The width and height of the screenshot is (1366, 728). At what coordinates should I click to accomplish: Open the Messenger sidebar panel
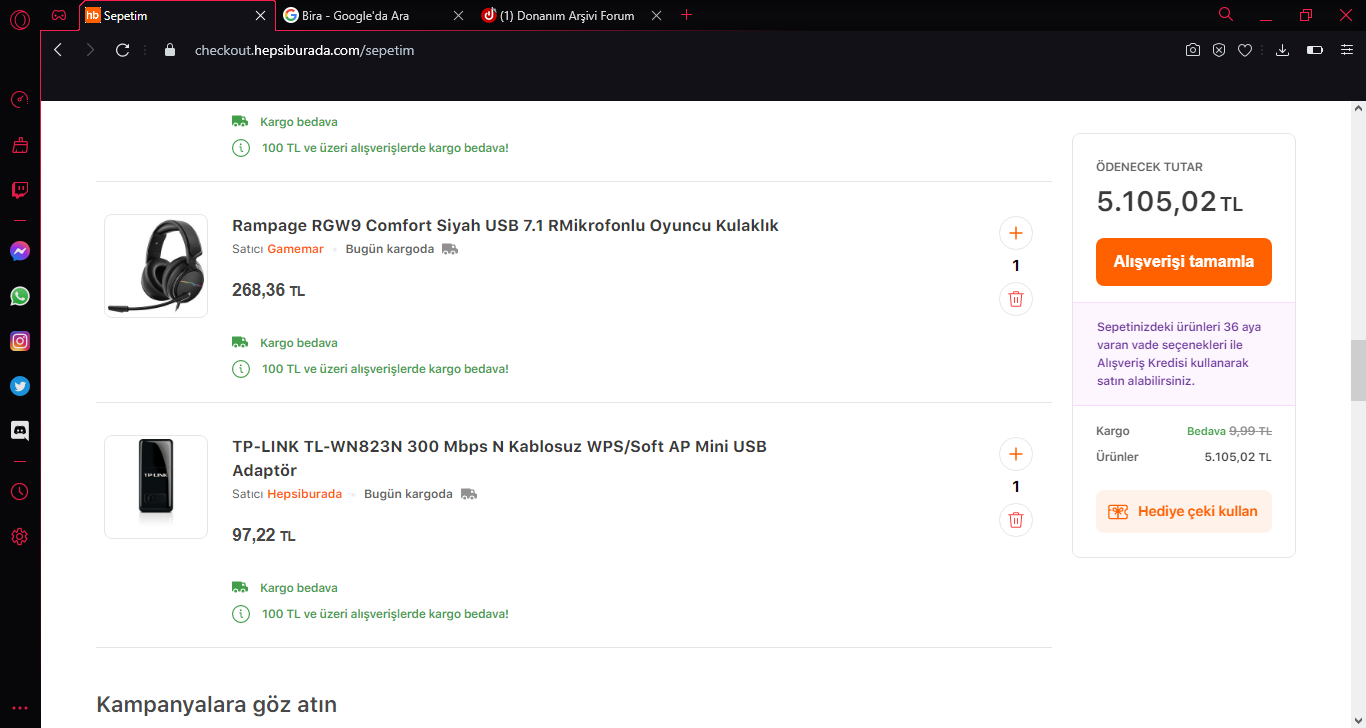(19, 252)
